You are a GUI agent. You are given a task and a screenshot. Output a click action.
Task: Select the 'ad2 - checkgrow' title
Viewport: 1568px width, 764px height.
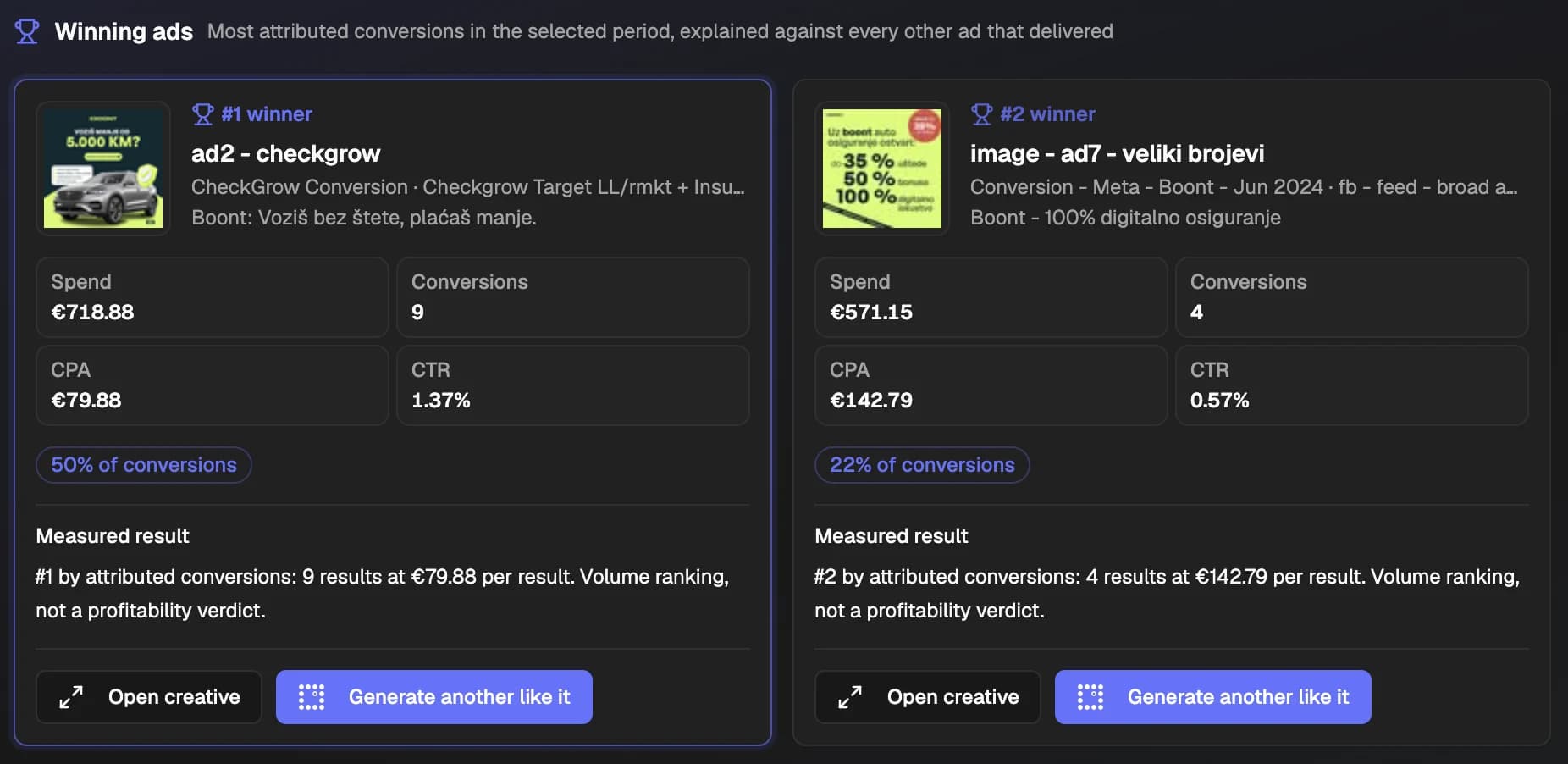(x=286, y=153)
